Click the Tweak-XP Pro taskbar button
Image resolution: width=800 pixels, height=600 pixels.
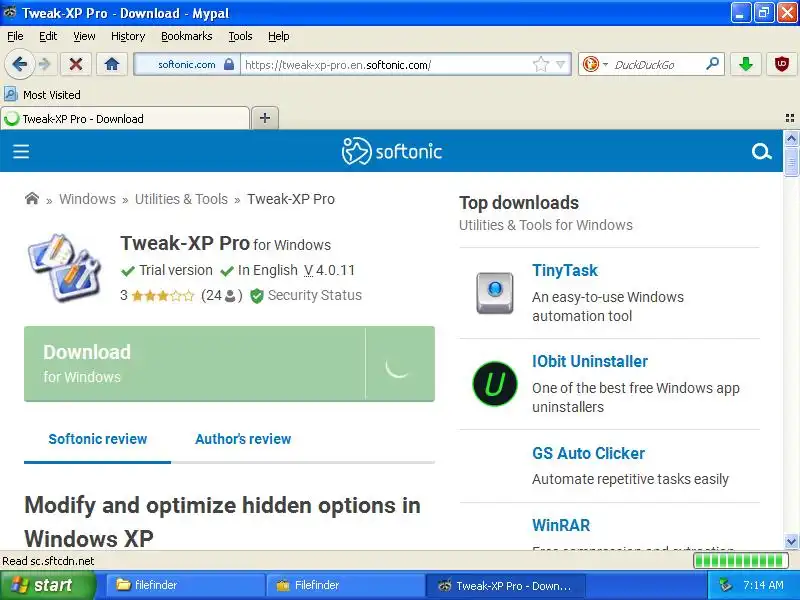pos(505,585)
